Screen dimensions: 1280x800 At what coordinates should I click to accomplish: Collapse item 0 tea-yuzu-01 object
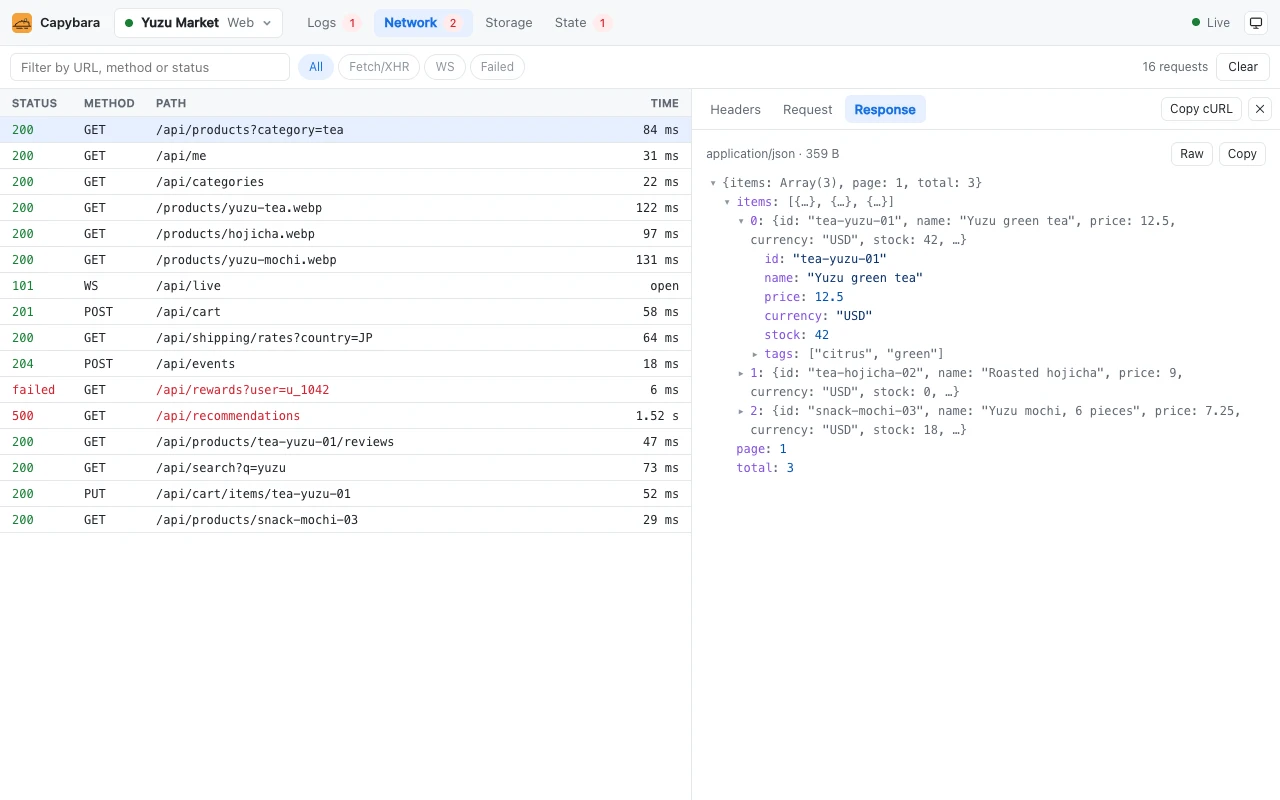741,221
